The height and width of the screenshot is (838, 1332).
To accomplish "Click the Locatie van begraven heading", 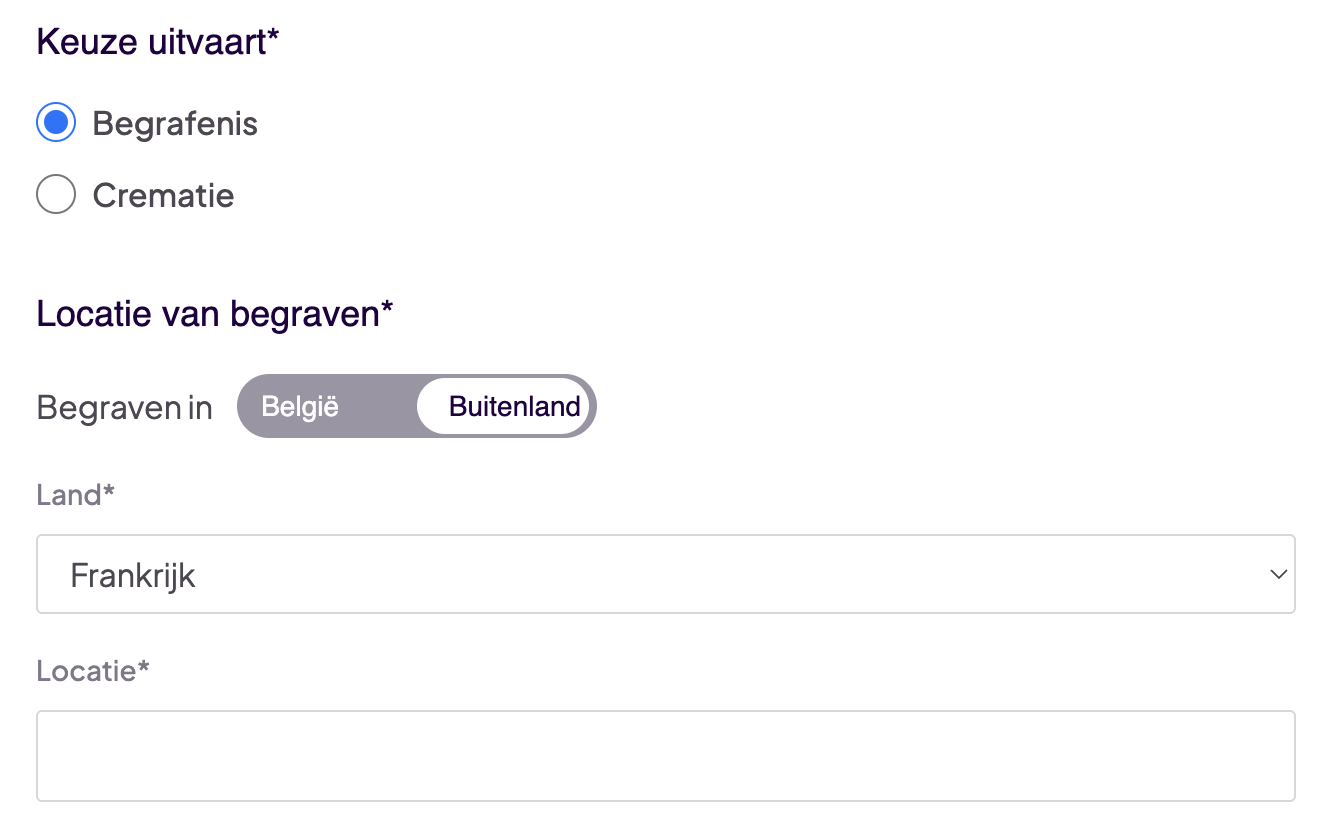I will (214, 313).
